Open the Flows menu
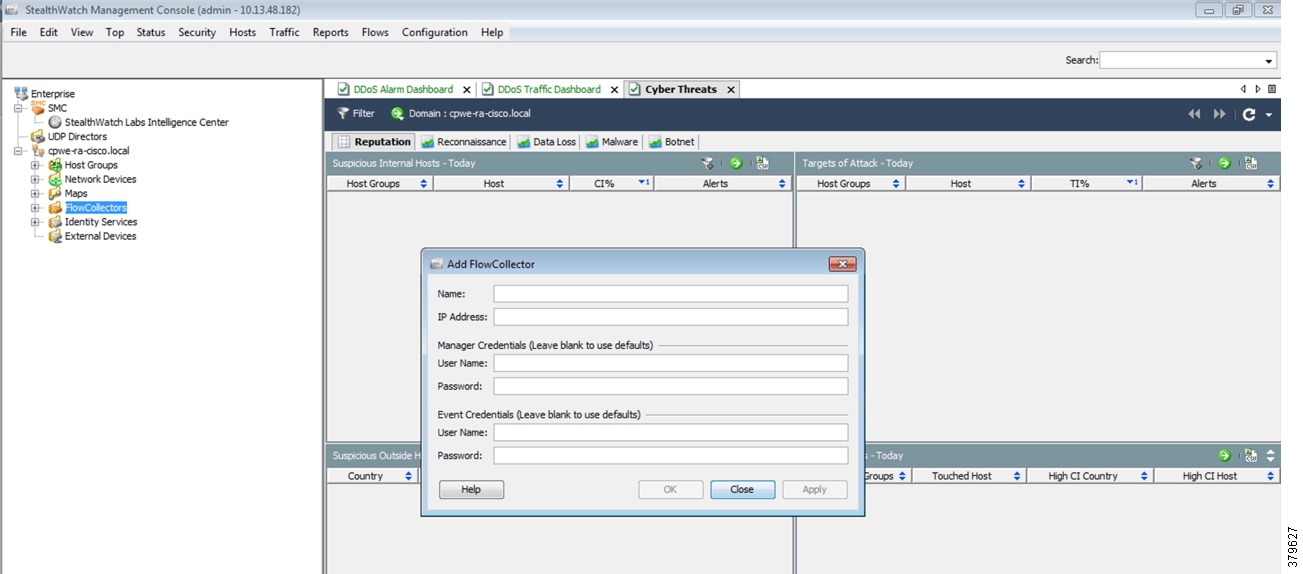Viewport: 1303px width, 574px height. tap(375, 32)
